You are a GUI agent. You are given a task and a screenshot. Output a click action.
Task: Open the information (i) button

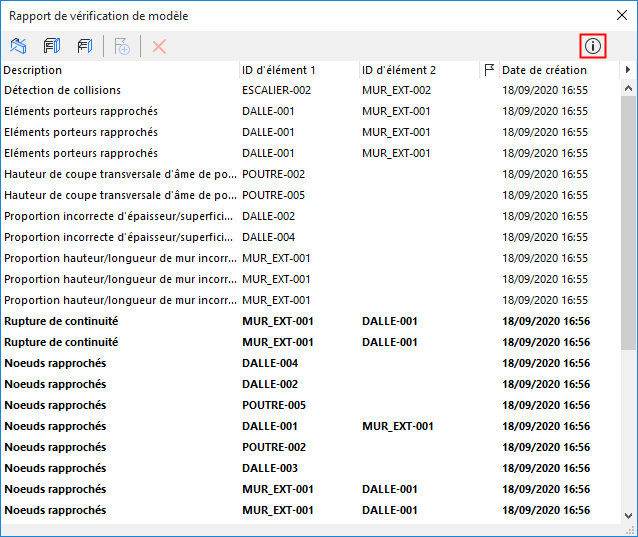click(x=593, y=46)
